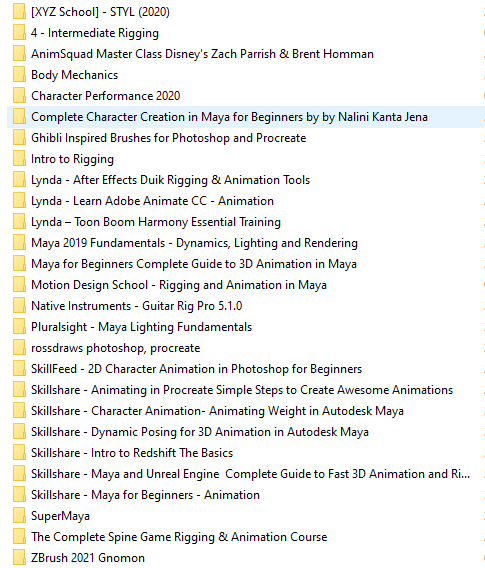Click the folder icon for Pluralsight - Maya Lighting Fundamentals
This screenshot has width=485, height=568.
[19, 327]
